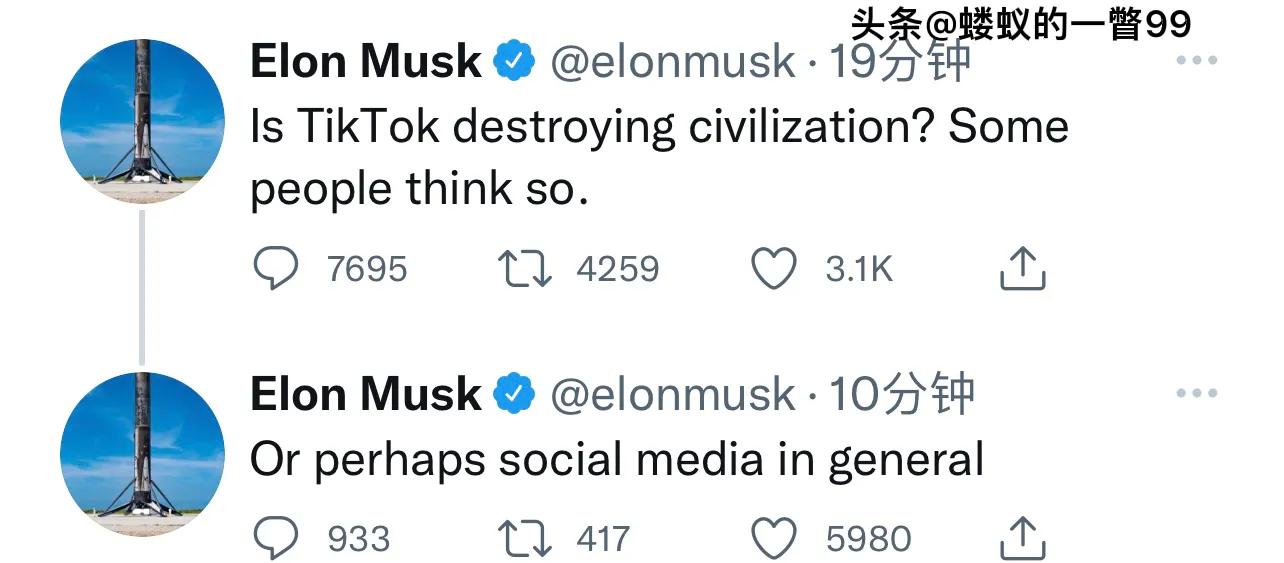Click @elonmusk handle on second tweet

[673, 395]
